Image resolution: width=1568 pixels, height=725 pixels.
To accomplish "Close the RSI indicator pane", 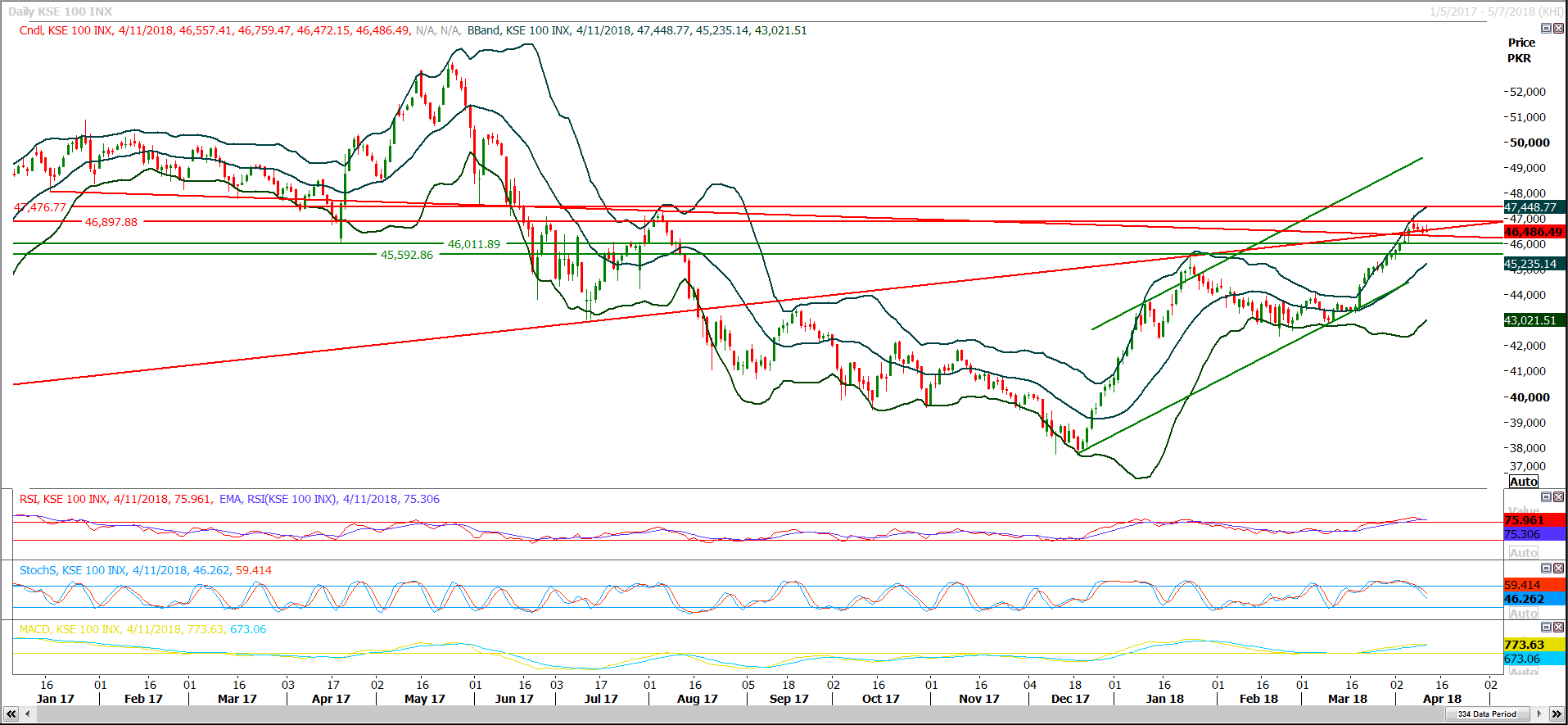I will 1558,496.
